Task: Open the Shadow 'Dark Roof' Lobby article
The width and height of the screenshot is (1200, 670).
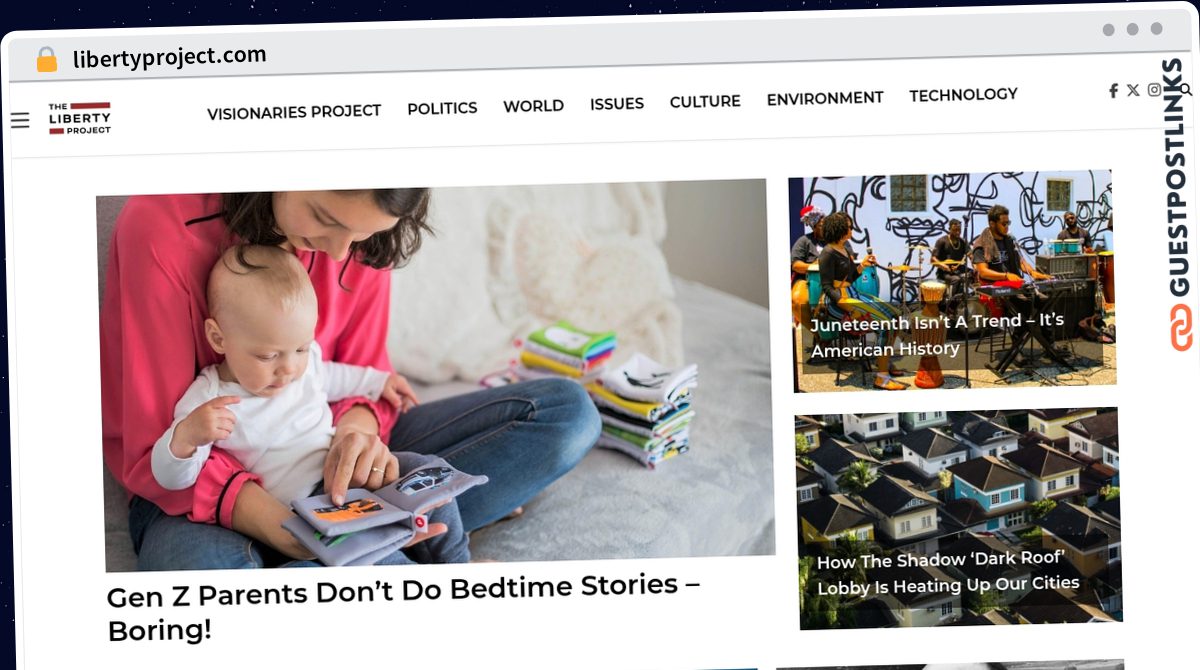Action: pos(948,573)
